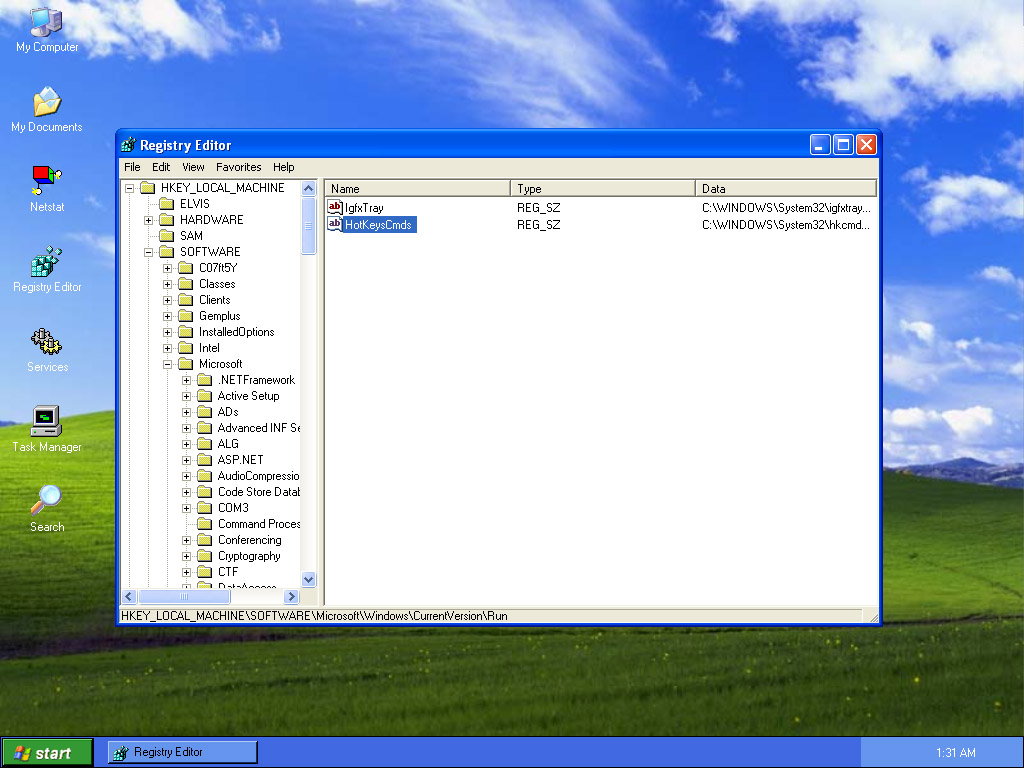Expand the ADs key
Image resolution: width=1024 pixels, height=768 pixels.
click(186, 412)
